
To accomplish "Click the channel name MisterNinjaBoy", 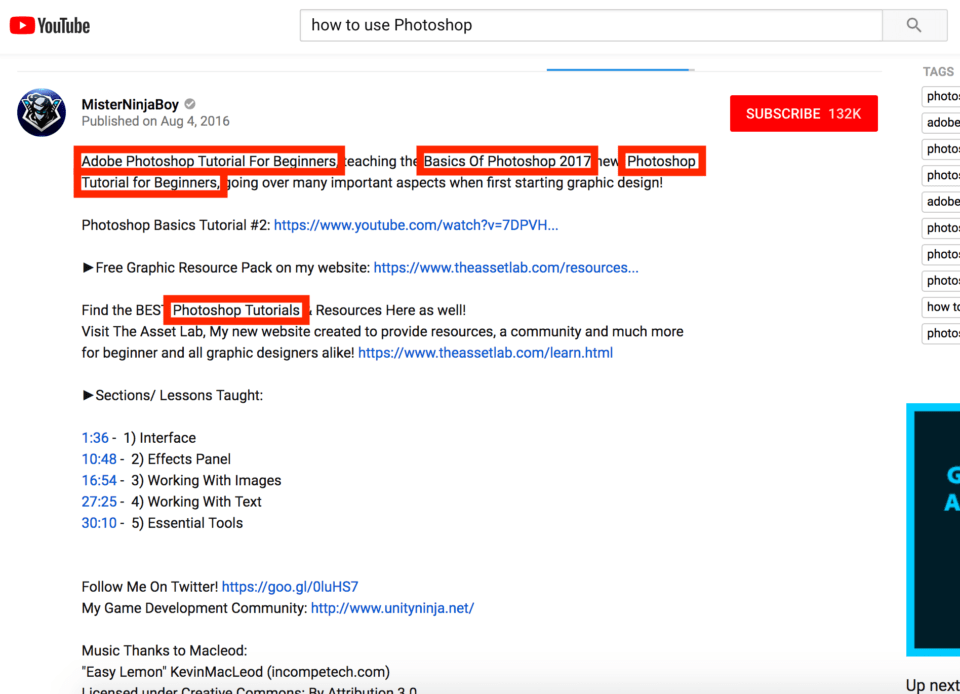I will [x=131, y=103].
